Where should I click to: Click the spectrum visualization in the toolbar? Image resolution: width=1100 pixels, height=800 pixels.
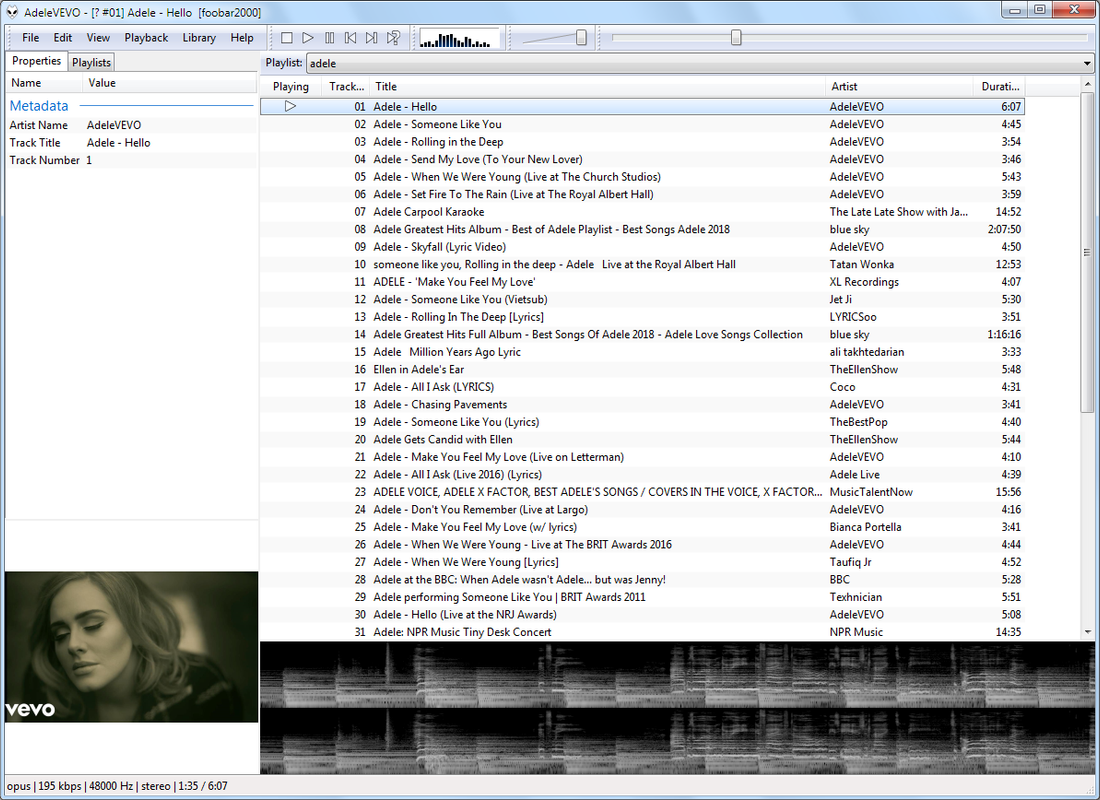coord(458,39)
